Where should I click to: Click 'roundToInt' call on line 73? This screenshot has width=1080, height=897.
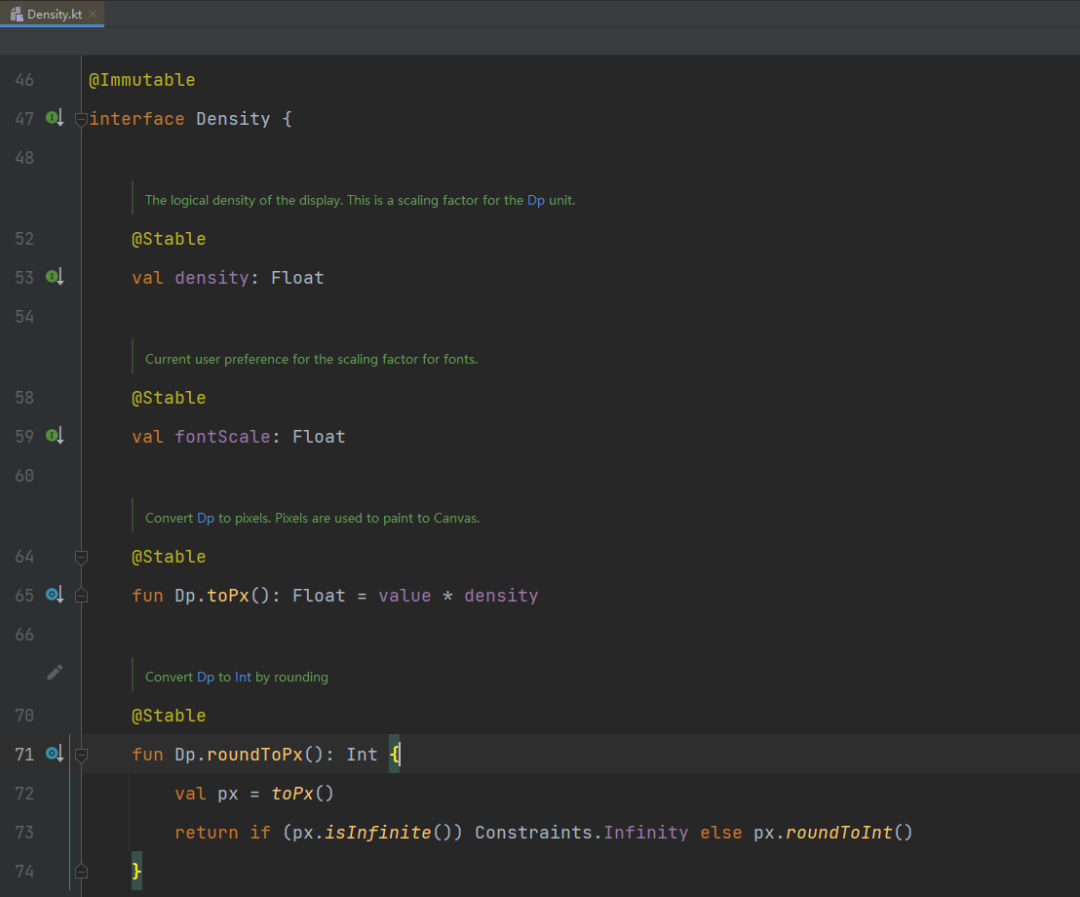(838, 833)
